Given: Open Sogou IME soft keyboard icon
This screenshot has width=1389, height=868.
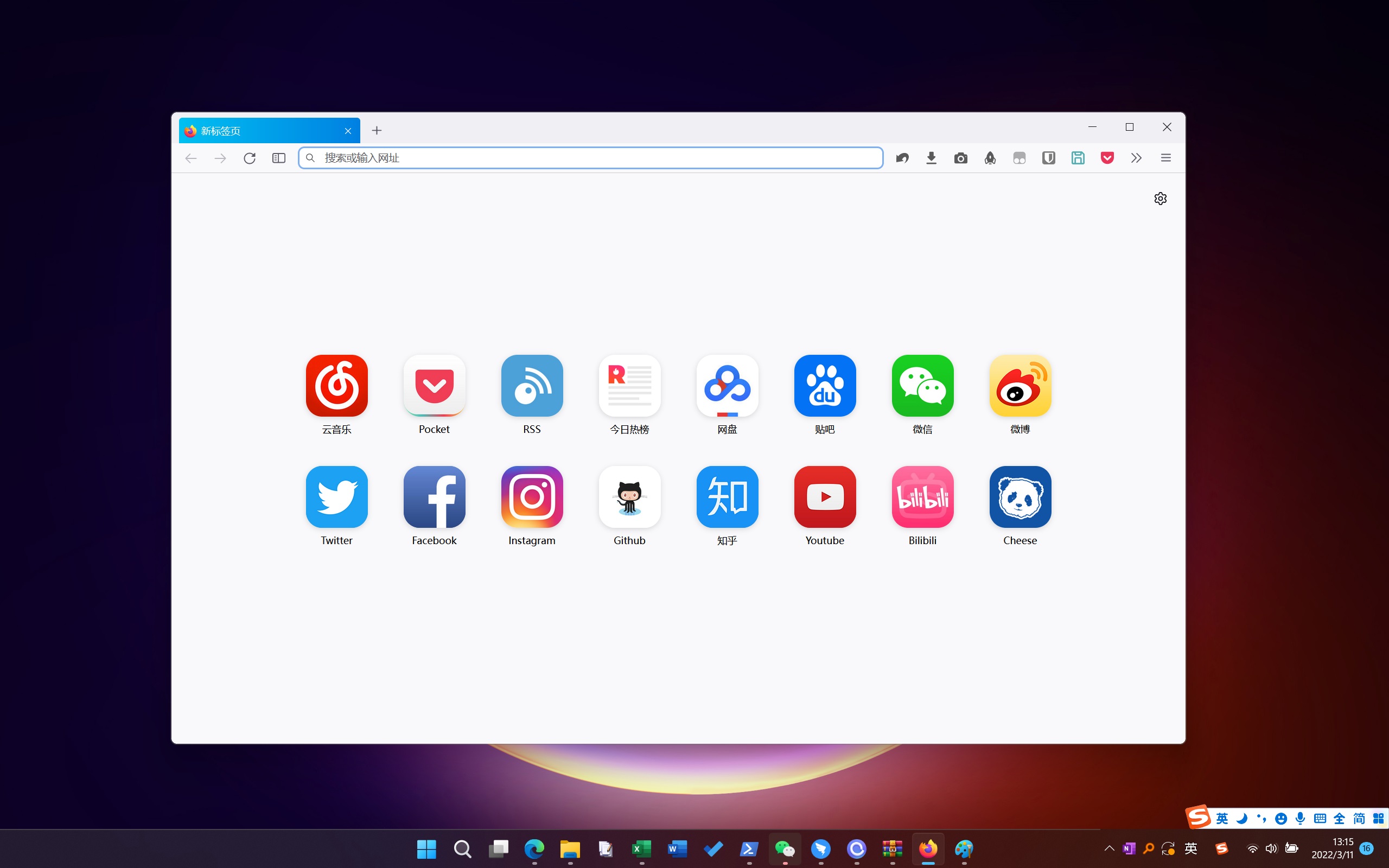Looking at the screenshot, I should click(1320, 819).
